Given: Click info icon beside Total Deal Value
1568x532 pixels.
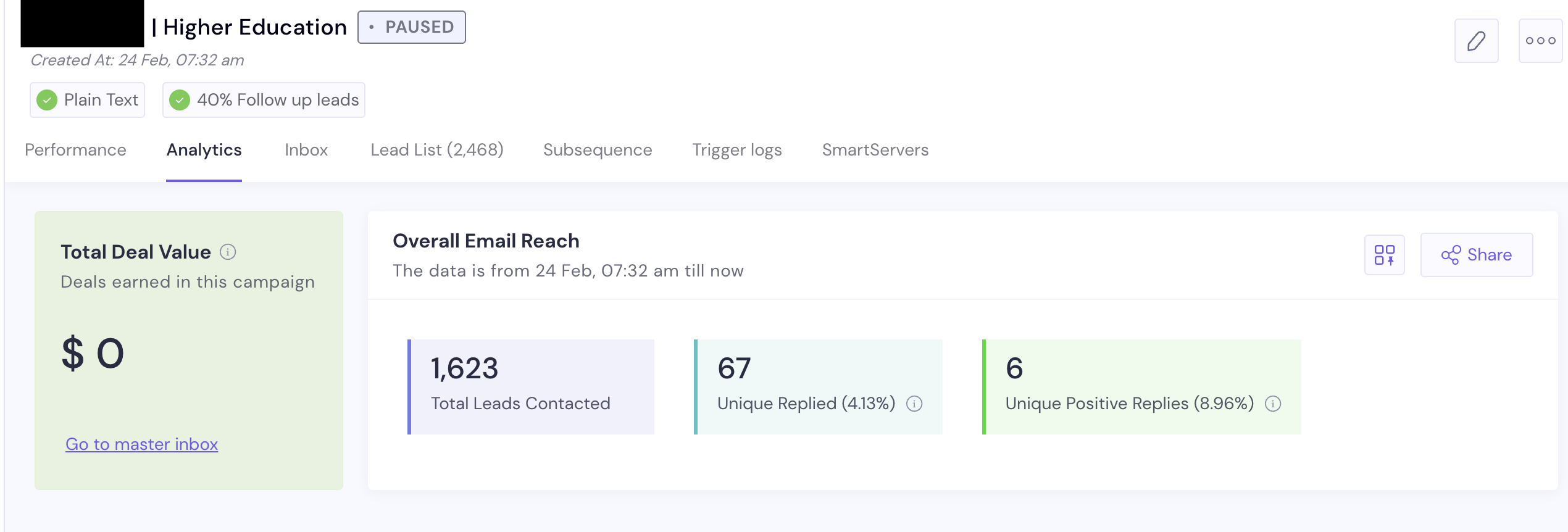Looking at the screenshot, I should tap(228, 252).
